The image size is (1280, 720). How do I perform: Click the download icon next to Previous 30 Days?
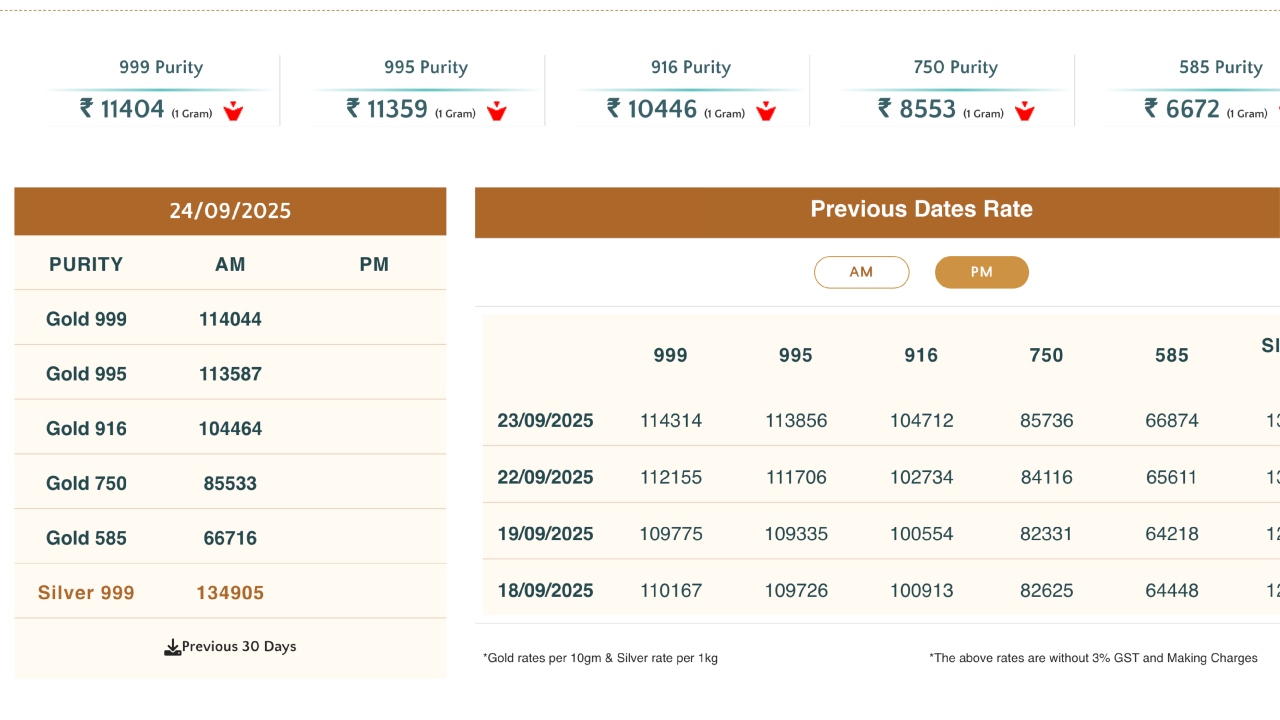point(172,647)
